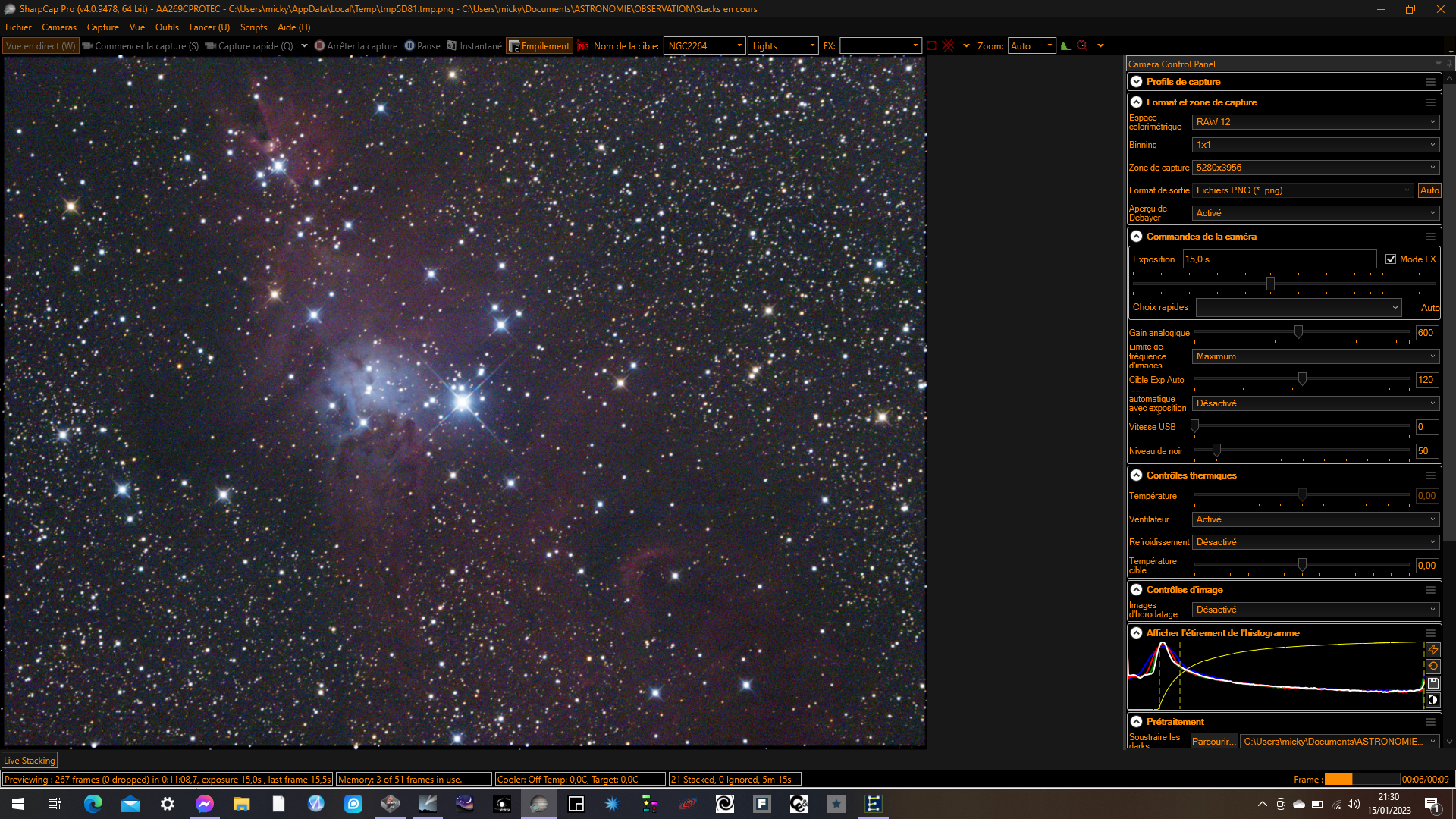Click the Pause capture icon

[422, 46]
